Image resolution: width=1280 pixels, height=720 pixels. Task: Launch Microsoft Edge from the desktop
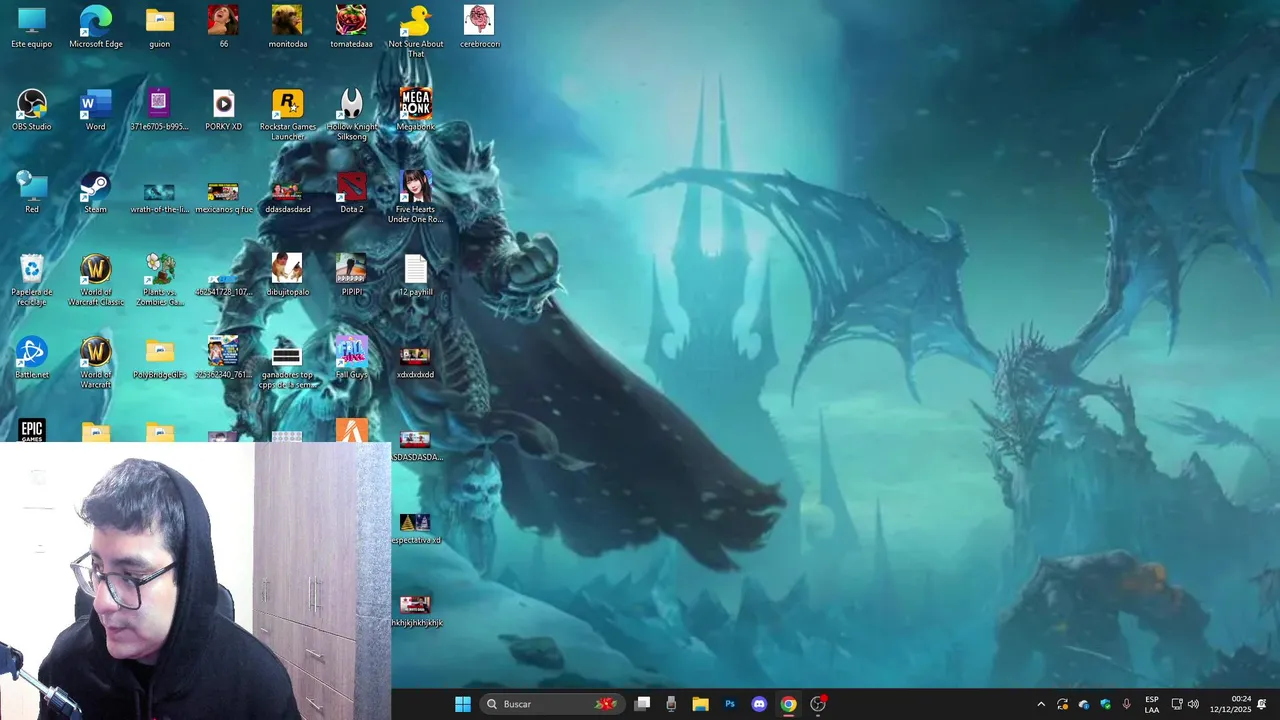pos(96,27)
